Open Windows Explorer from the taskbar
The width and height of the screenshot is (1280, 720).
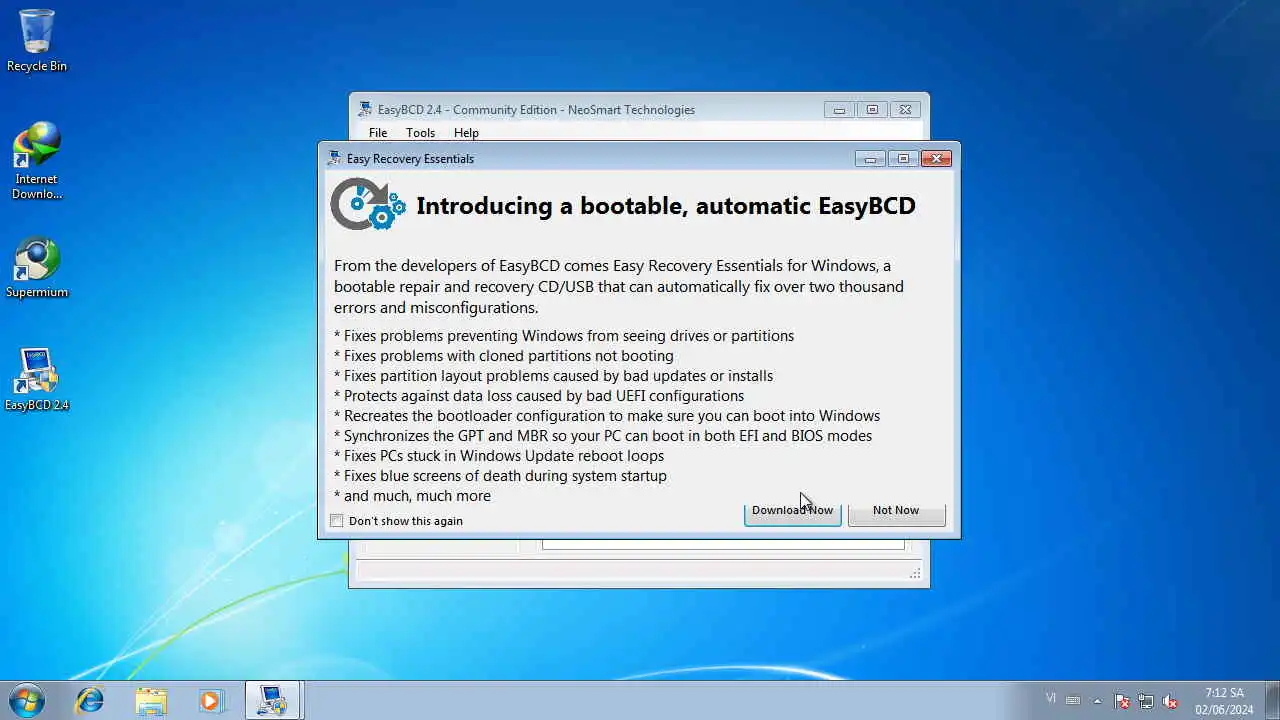pyautogui.click(x=151, y=700)
